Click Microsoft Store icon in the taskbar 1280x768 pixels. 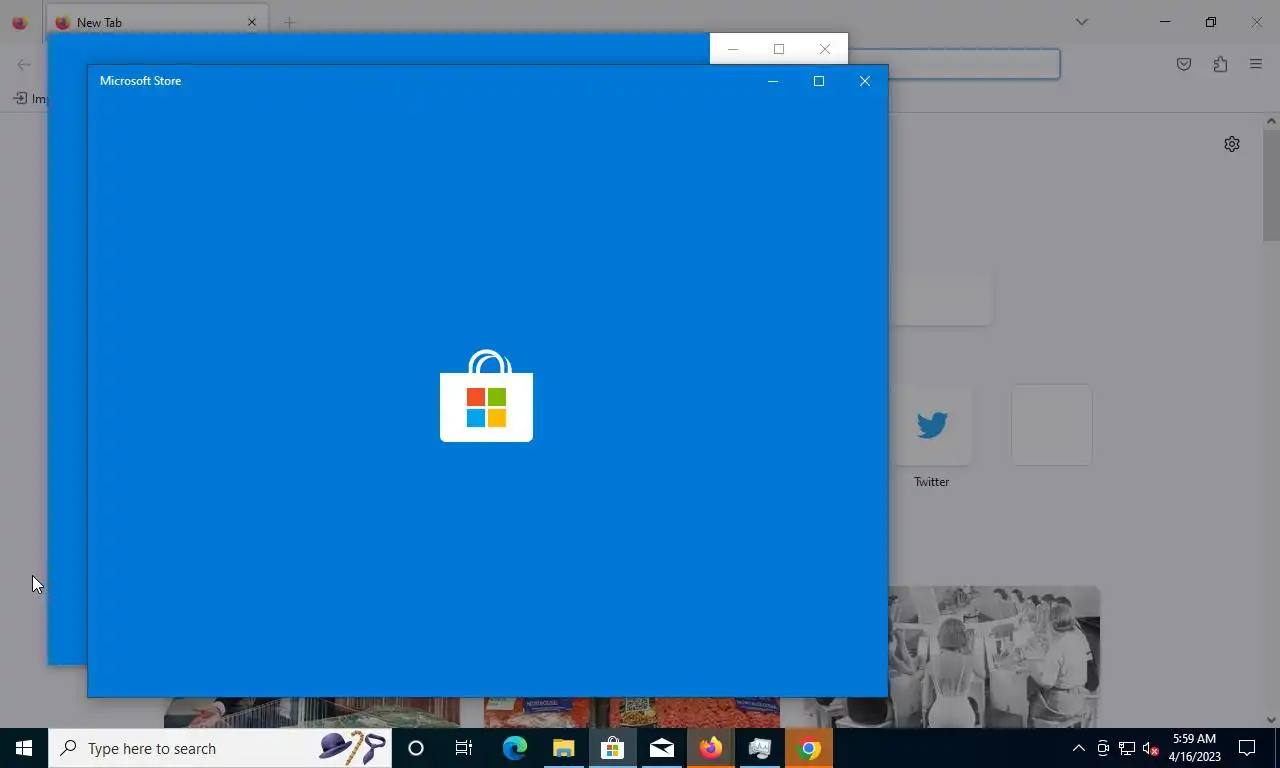[x=612, y=748]
